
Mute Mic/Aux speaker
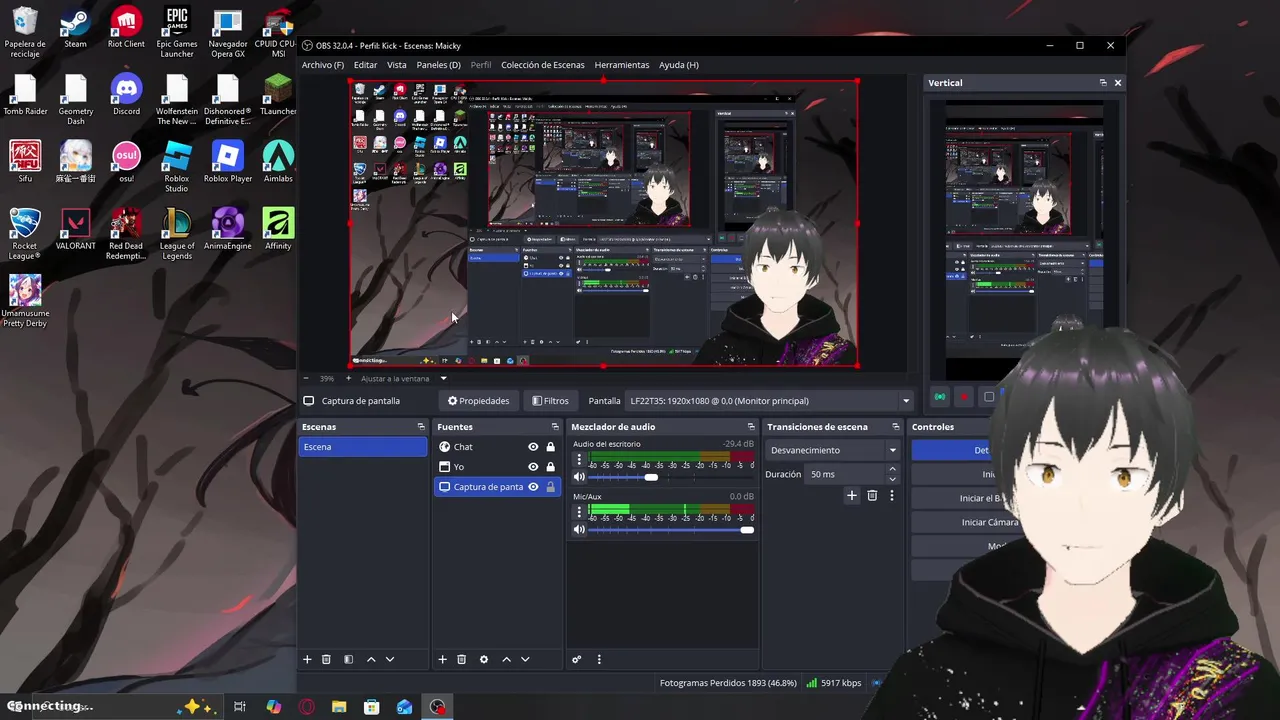pyautogui.click(x=579, y=529)
